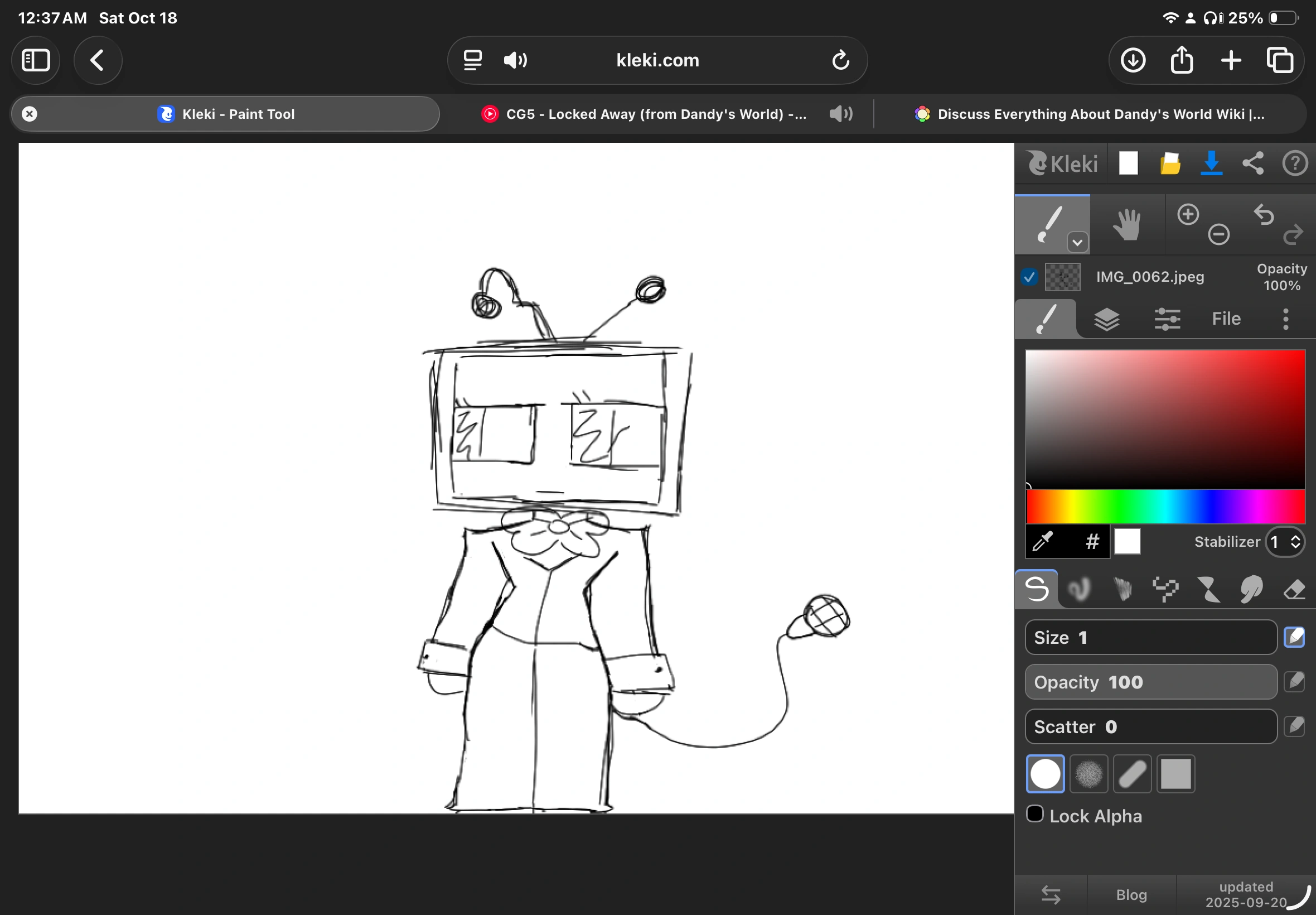The width and height of the screenshot is (1316, 915).
Task: Click the undo arrow icon
Action: coord(1264,215)
